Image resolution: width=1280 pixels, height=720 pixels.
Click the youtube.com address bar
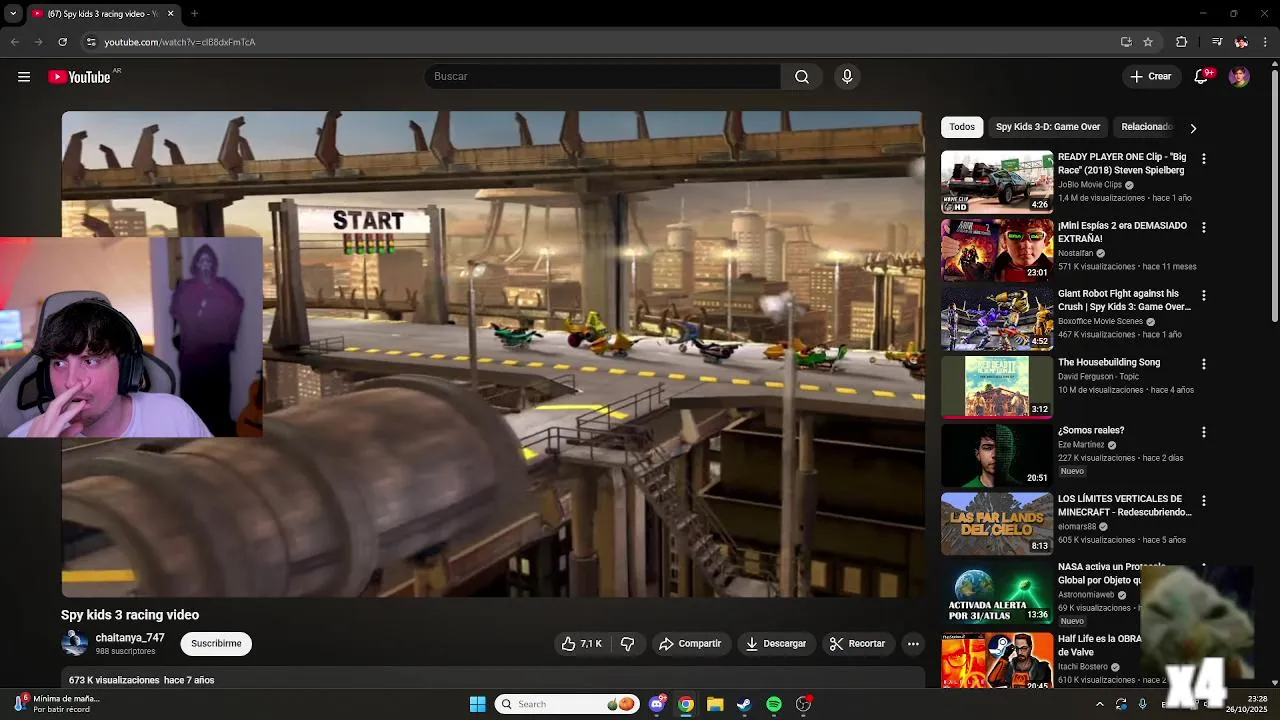point(600,42)
